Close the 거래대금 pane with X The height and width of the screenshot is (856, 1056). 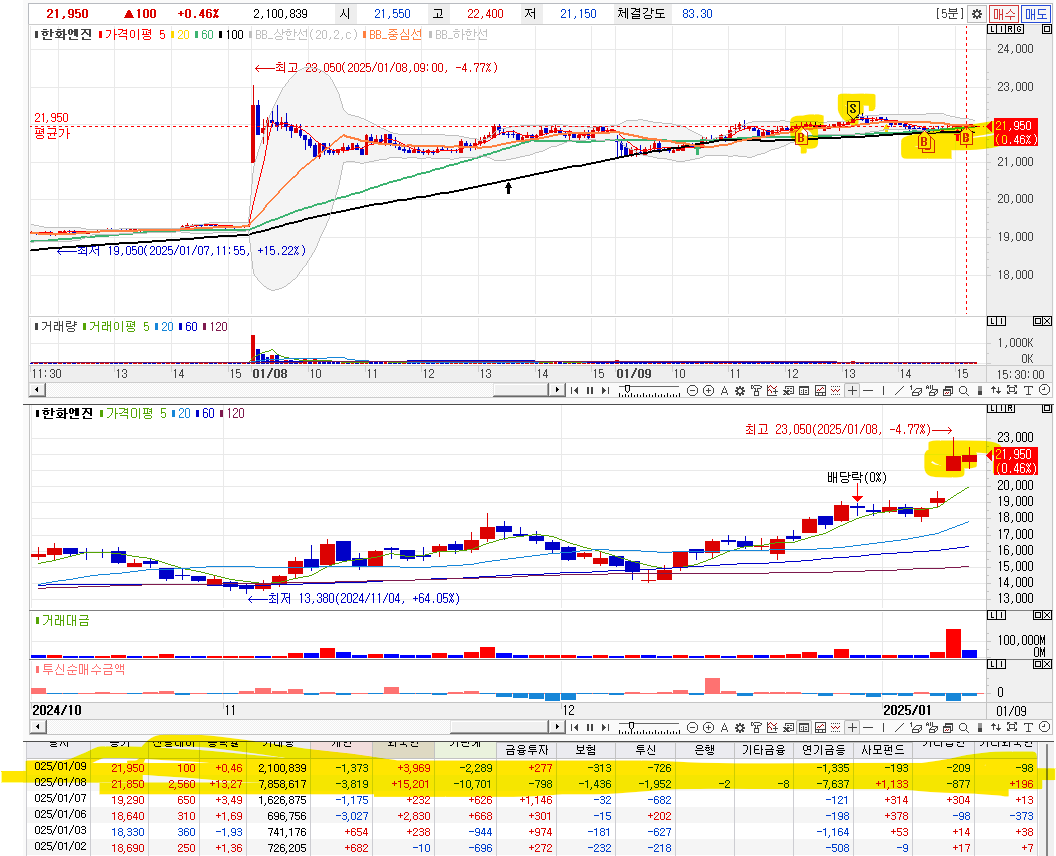1047,615
